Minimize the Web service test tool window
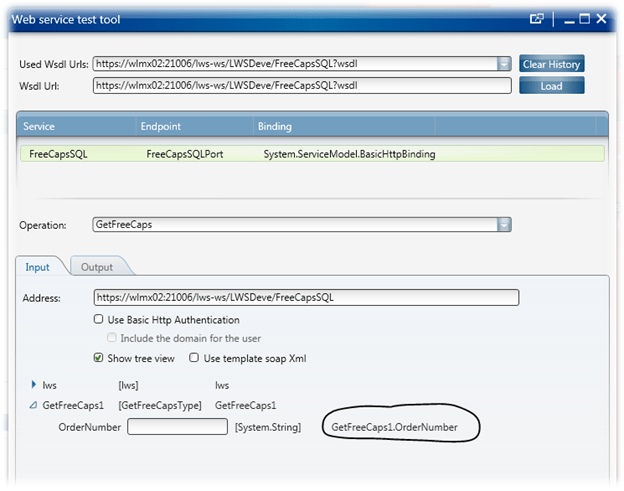This screenshot has height=491, width=624. [x=568, y=18]
